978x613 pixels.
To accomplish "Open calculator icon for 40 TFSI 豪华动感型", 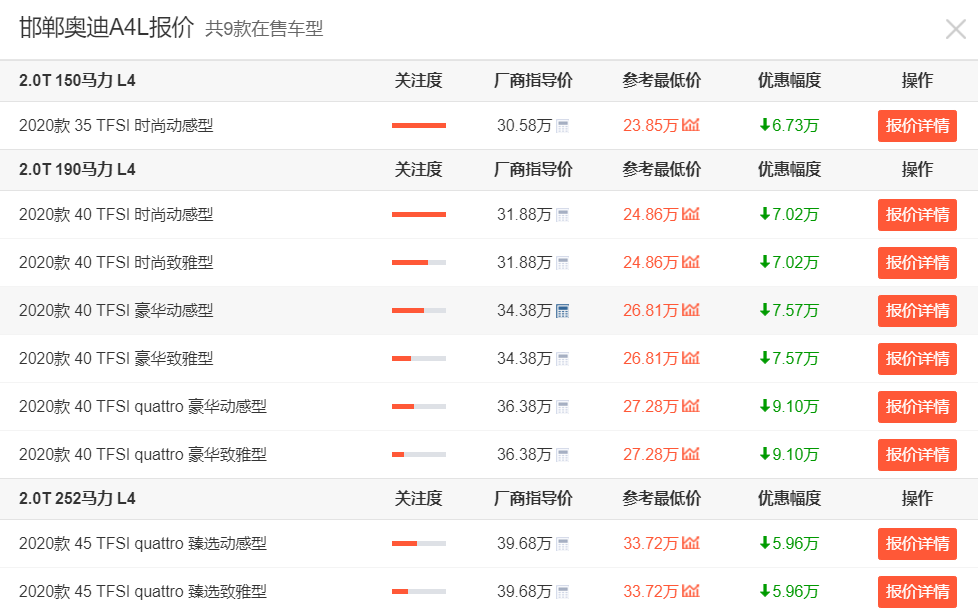I will (x=563, y=311).
